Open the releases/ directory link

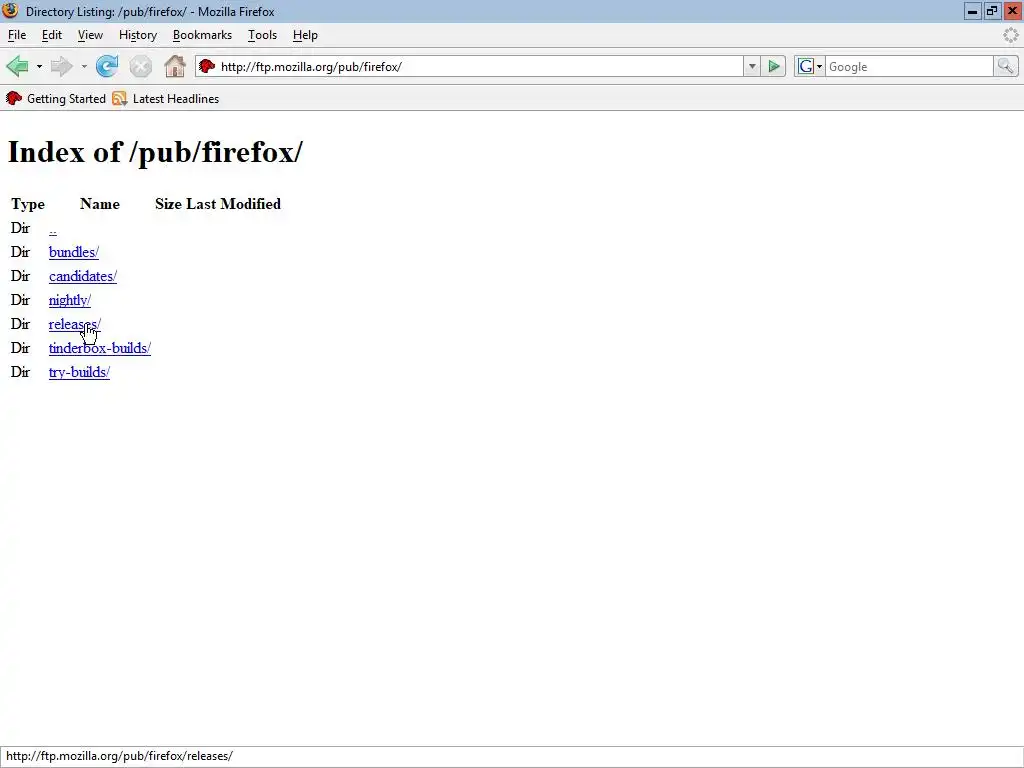[x=74, y=324]
